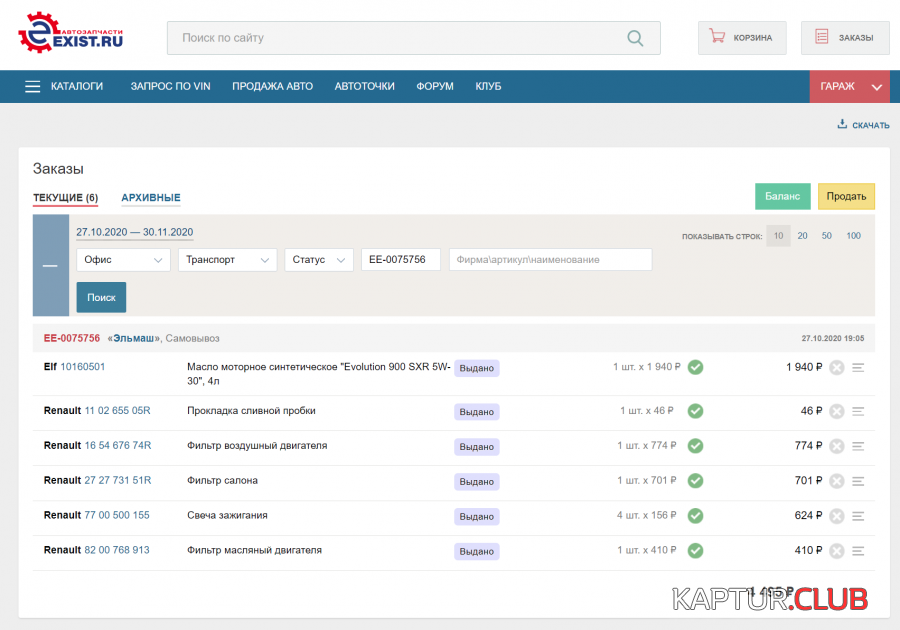
Task: Click cancel X icon on 774 ₽ row
Action: click(x=837, y=446)
